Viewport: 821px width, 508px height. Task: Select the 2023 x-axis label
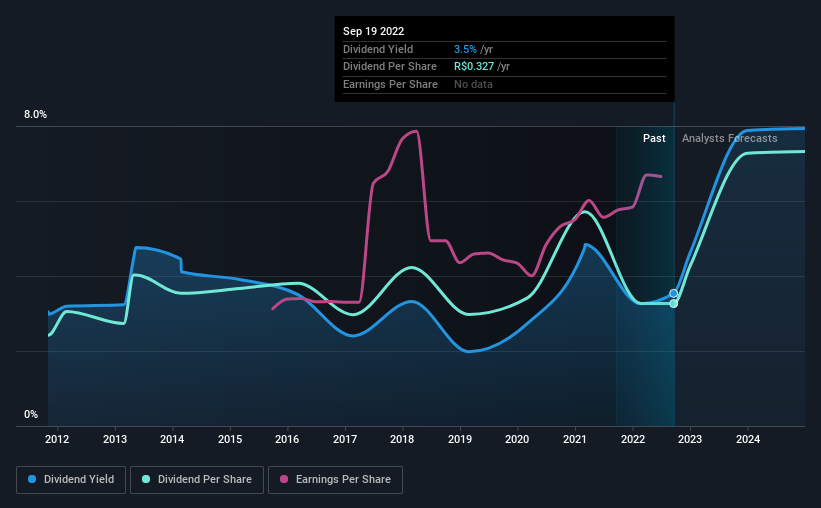690,439
